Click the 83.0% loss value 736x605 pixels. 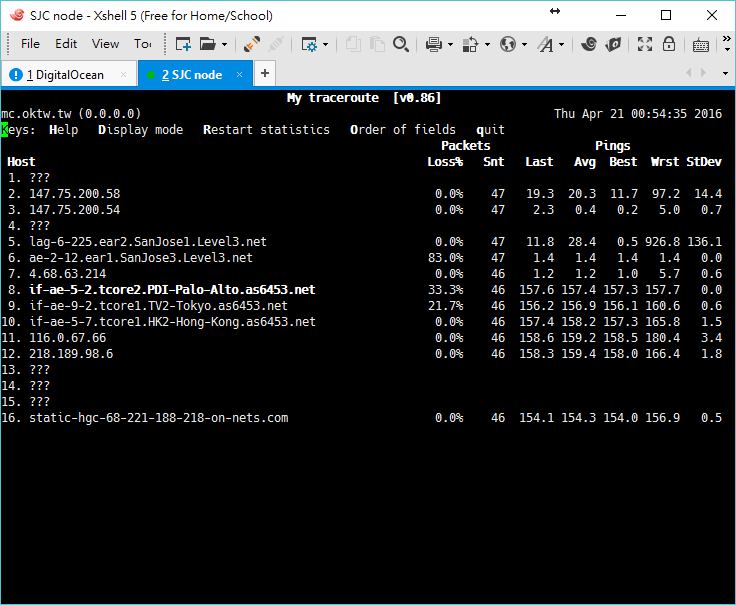pos(445,258)
